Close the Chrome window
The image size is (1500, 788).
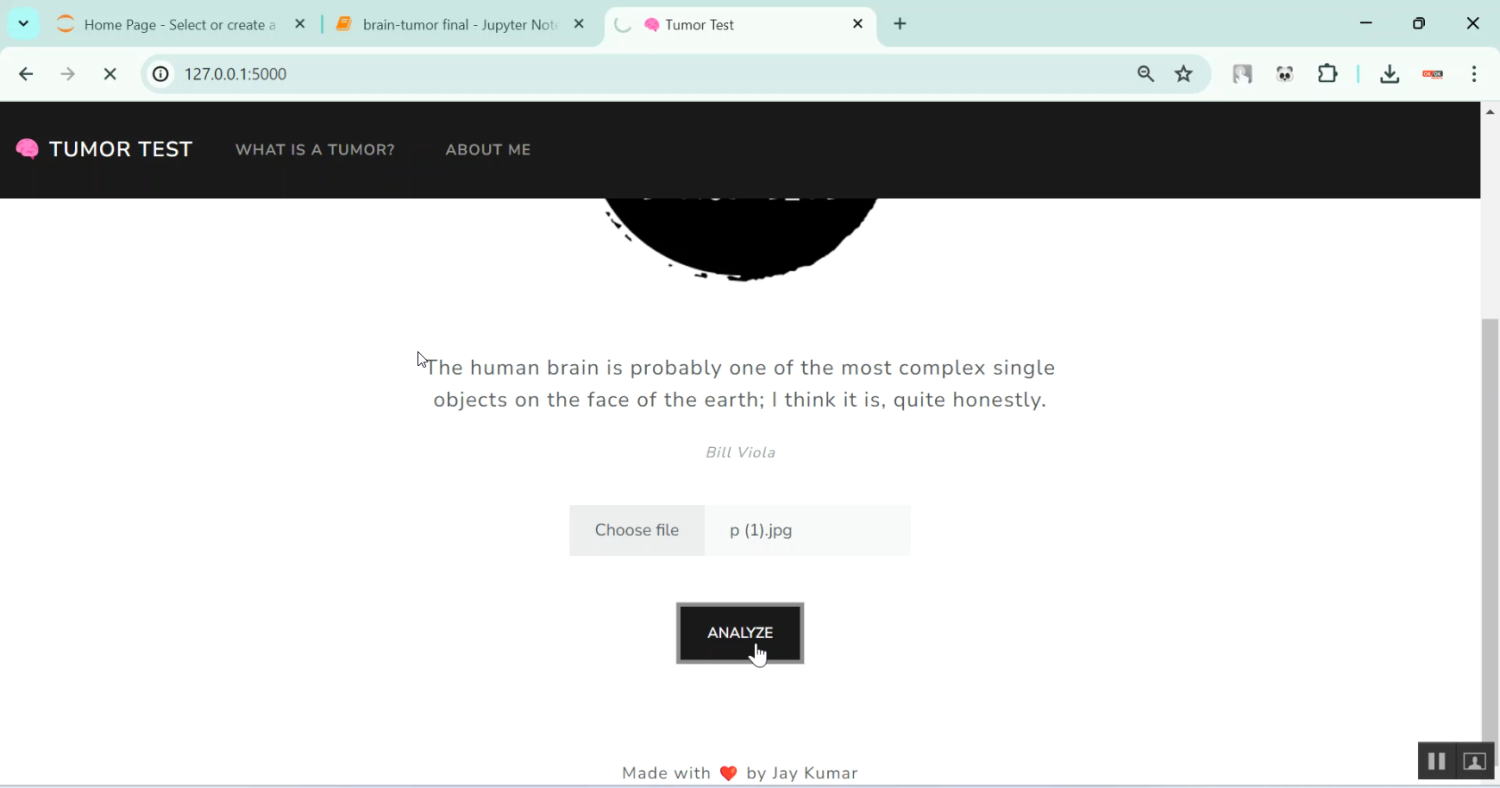[1473, 24]
